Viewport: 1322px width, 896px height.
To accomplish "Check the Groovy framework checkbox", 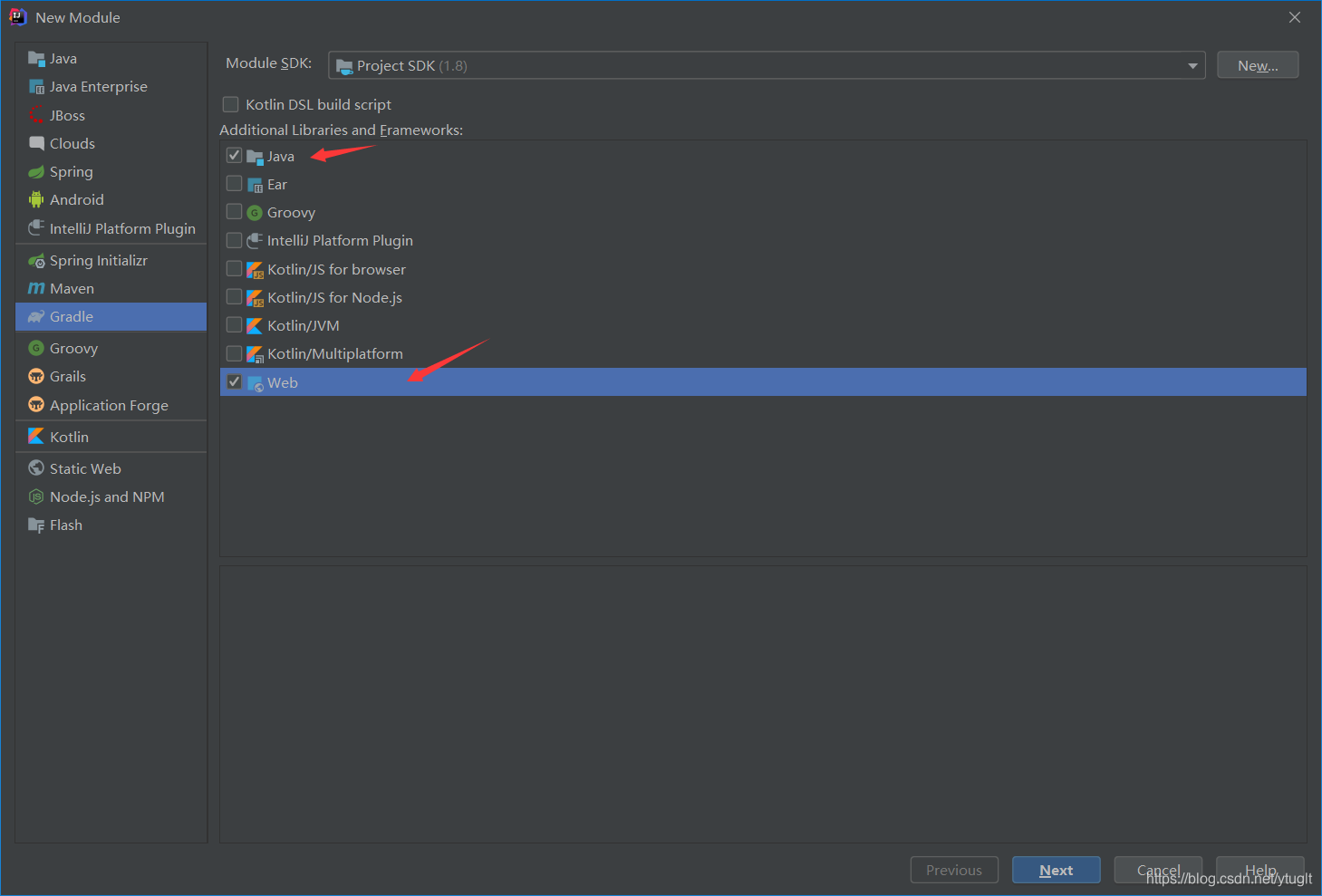I will (234, 211).
